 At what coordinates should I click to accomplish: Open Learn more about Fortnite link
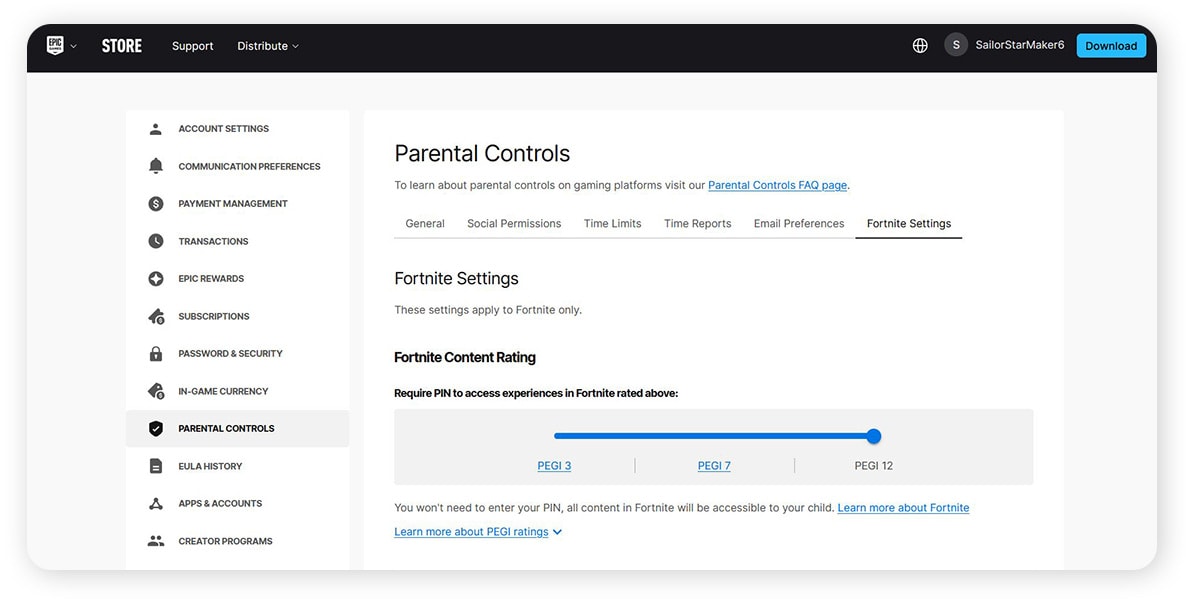(903, 508)
